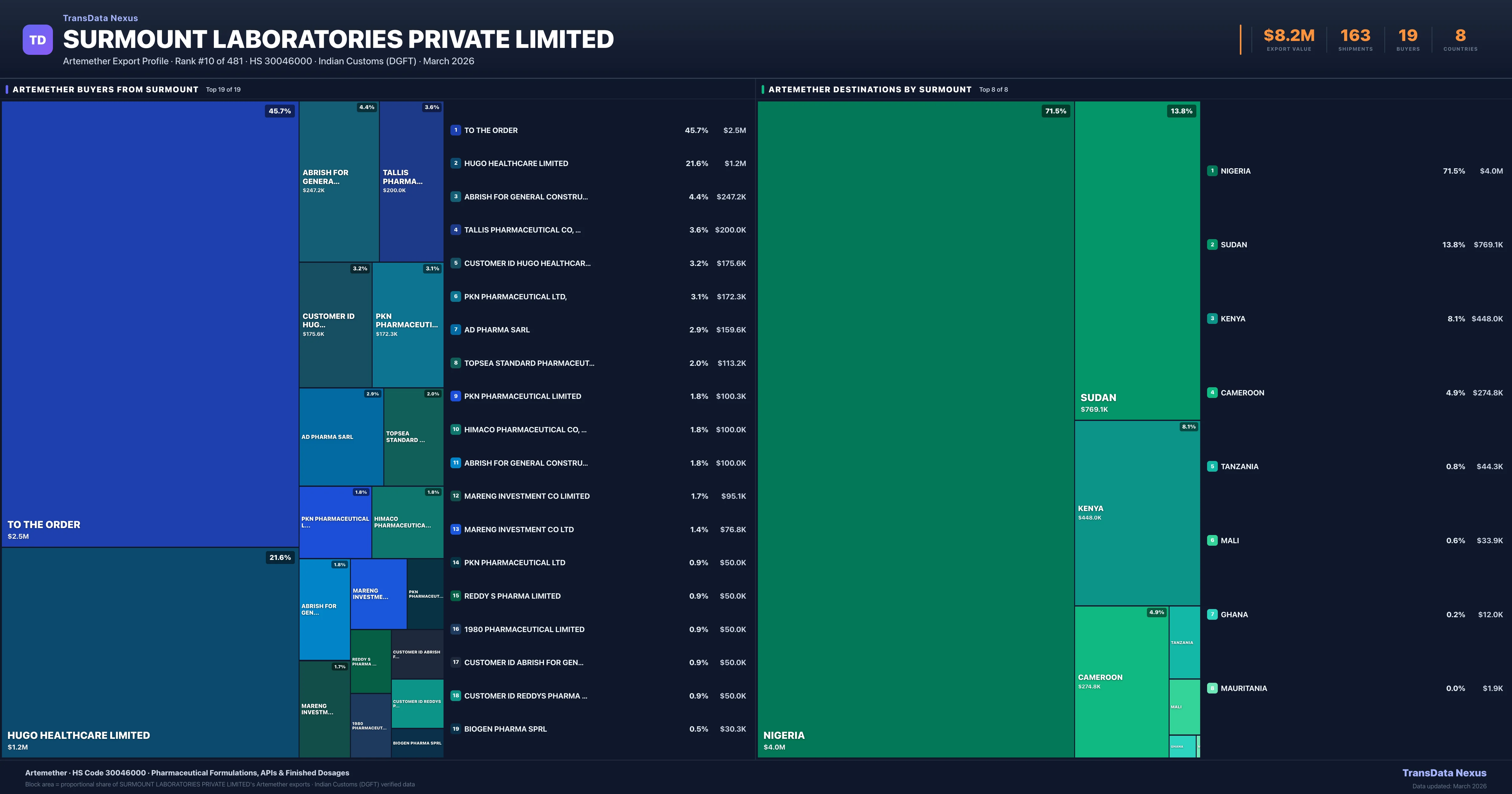The height and width of the screenshot is (794, 1512).
Task: Open the Artemether Buyers From Surmount section header
Action: pyautogui.click(x=106, y=89)
